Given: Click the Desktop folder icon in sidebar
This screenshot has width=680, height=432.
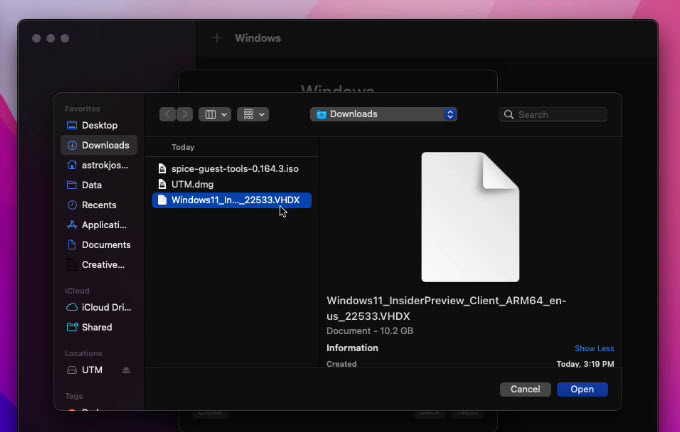Looking at the screenshot, I should (72, 125).
